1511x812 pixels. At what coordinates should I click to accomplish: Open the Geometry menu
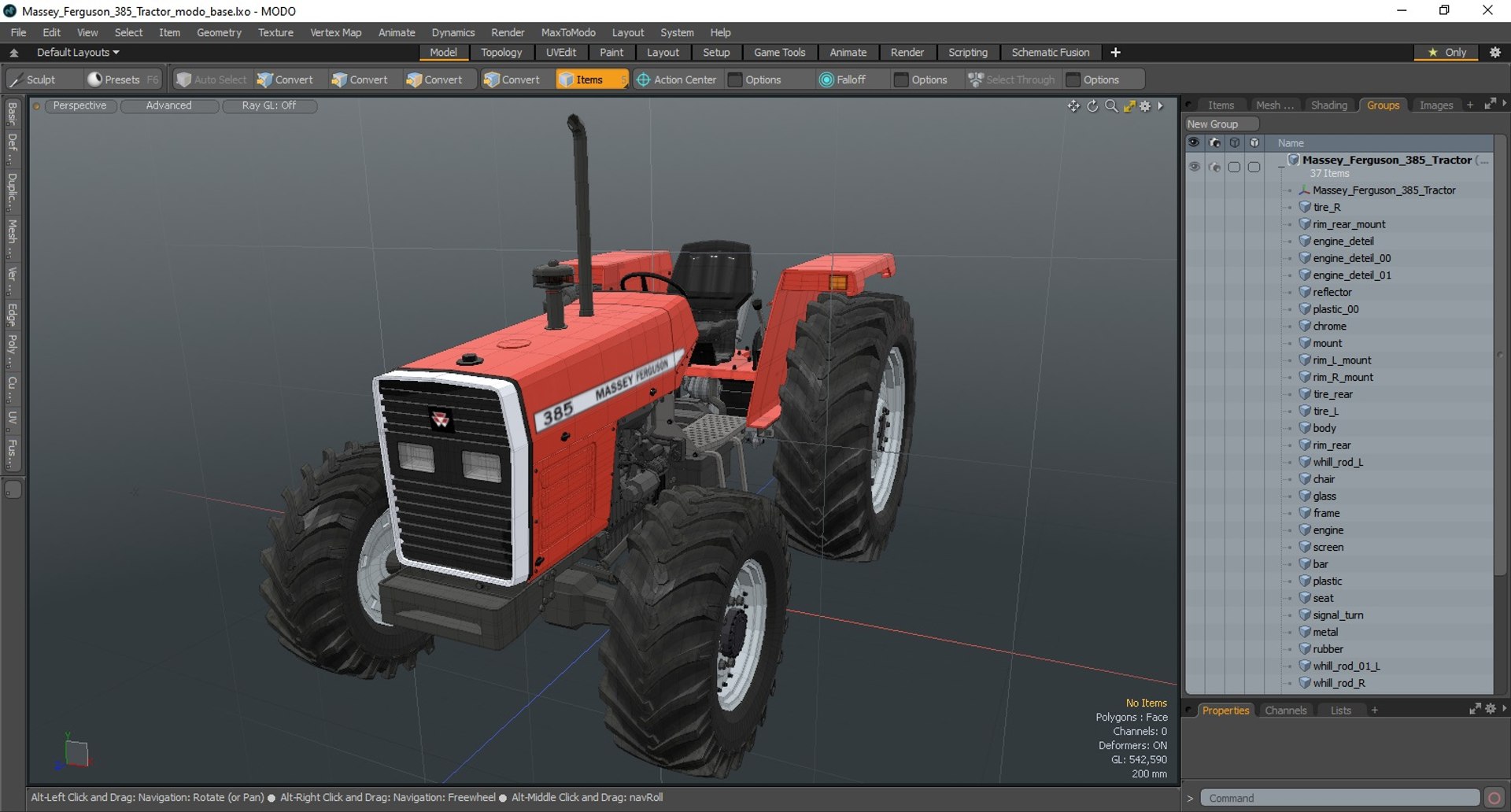tap(219, 32)
